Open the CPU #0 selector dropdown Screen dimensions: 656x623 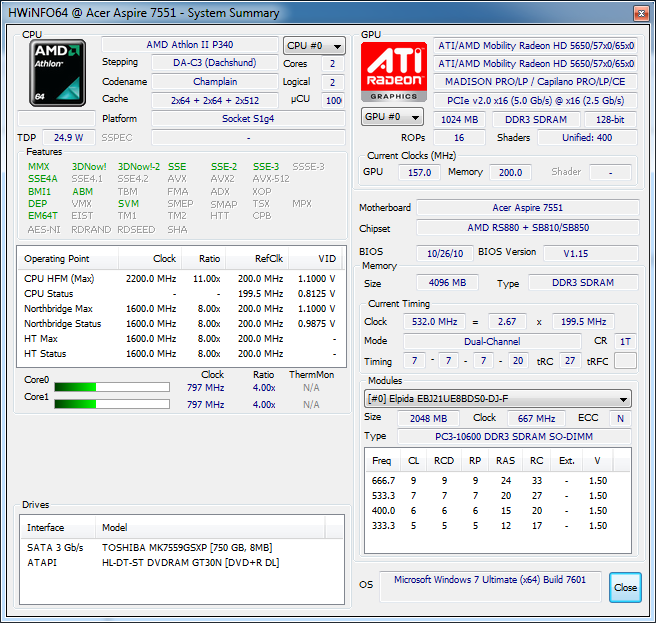point(314,46)
